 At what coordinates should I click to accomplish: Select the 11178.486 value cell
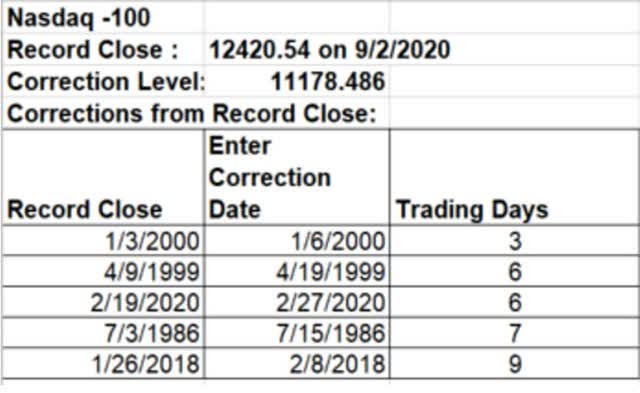click(297, 82)
